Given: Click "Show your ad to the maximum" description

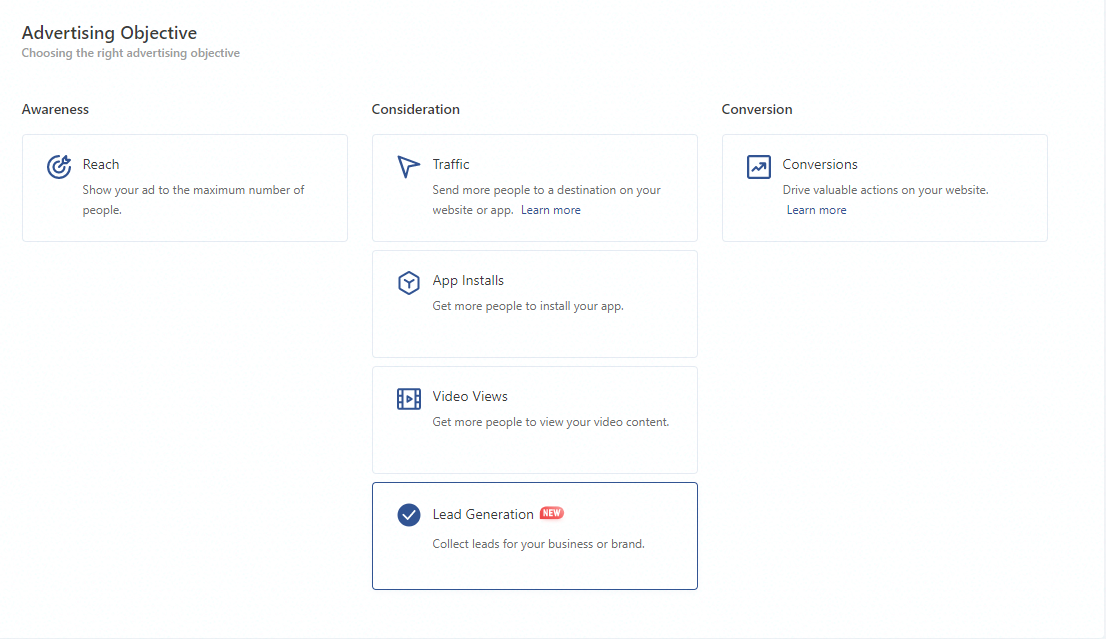Looking at the screenshot, I should (x=193, y=200).
